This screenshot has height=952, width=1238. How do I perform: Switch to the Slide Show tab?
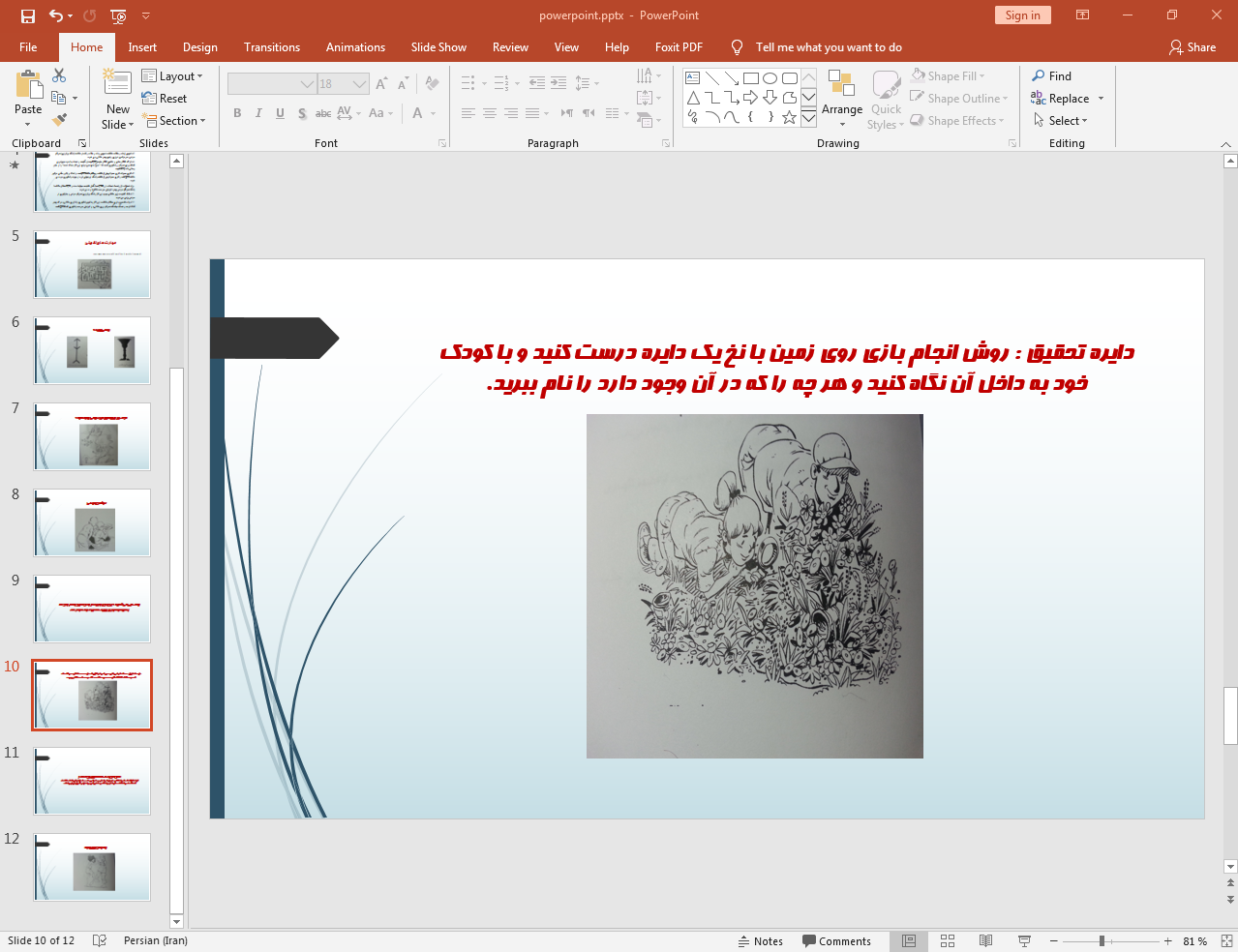(438, 47)
